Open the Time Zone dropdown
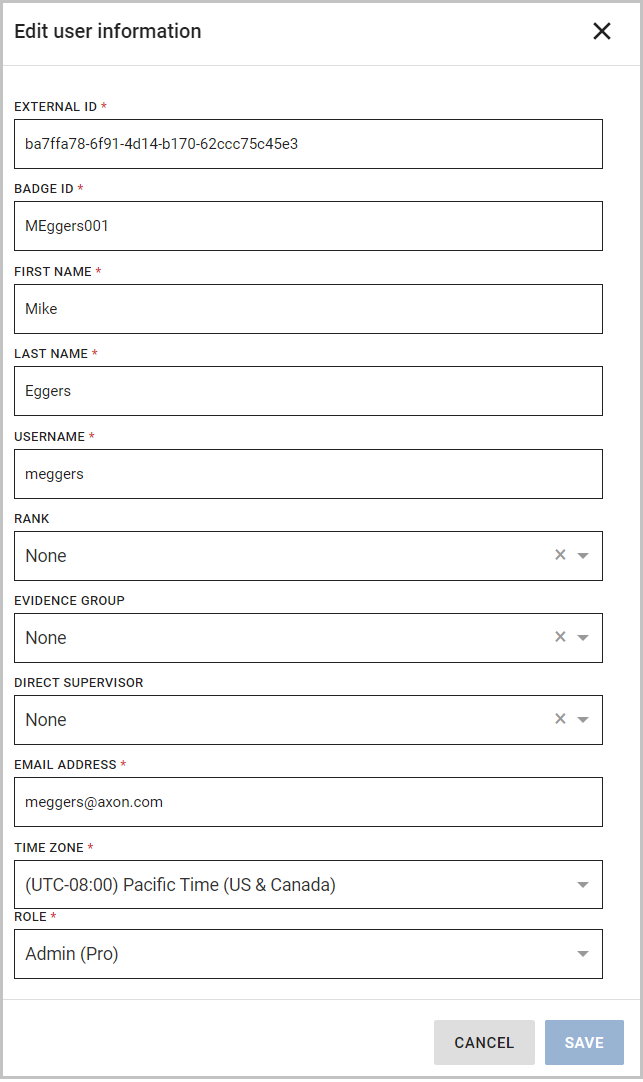Viewport: 643px width, 1082px height. (x=583, y=884)
